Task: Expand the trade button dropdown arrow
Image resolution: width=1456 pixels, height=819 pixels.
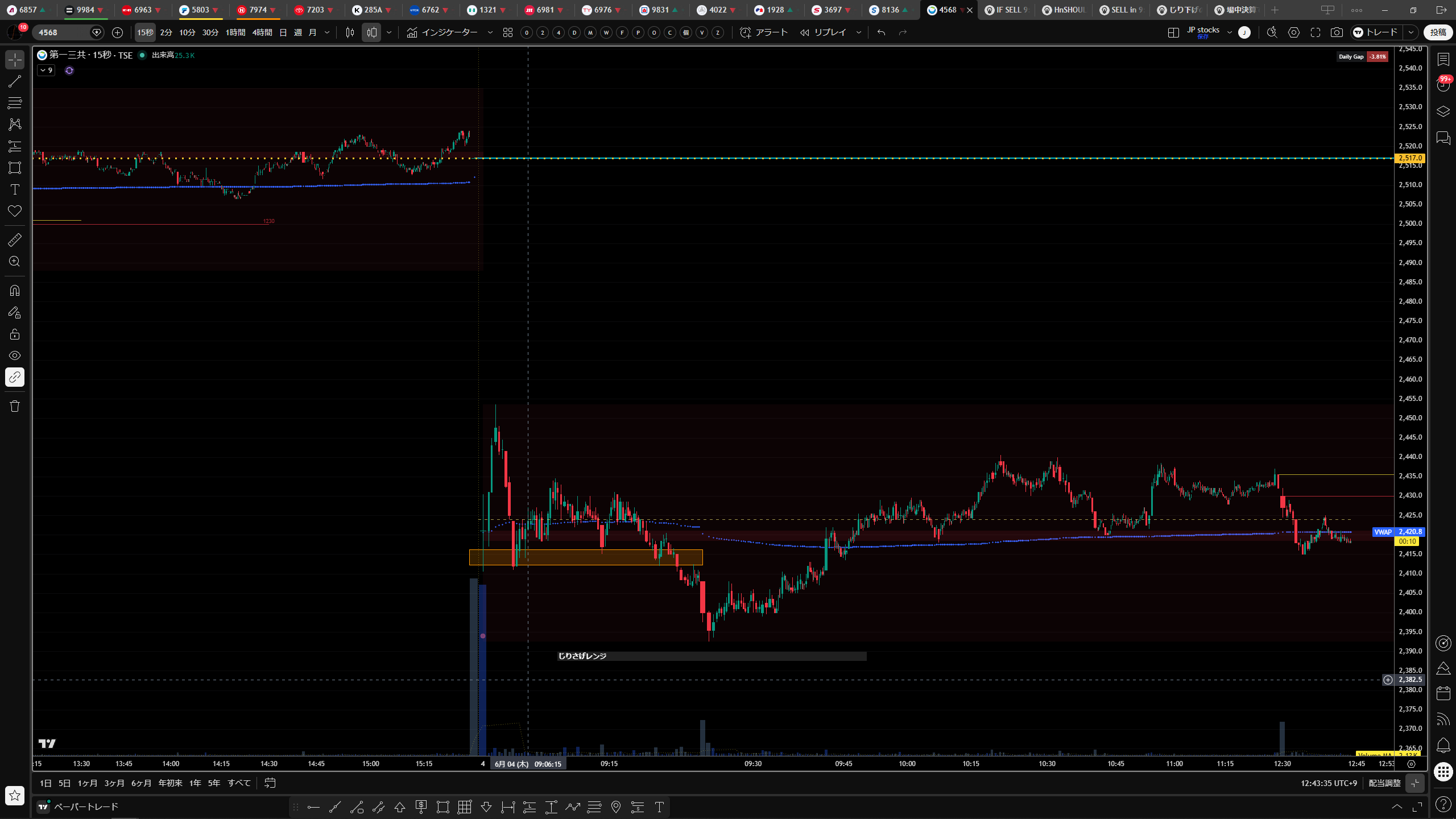Action: (x=1410, y=32)
